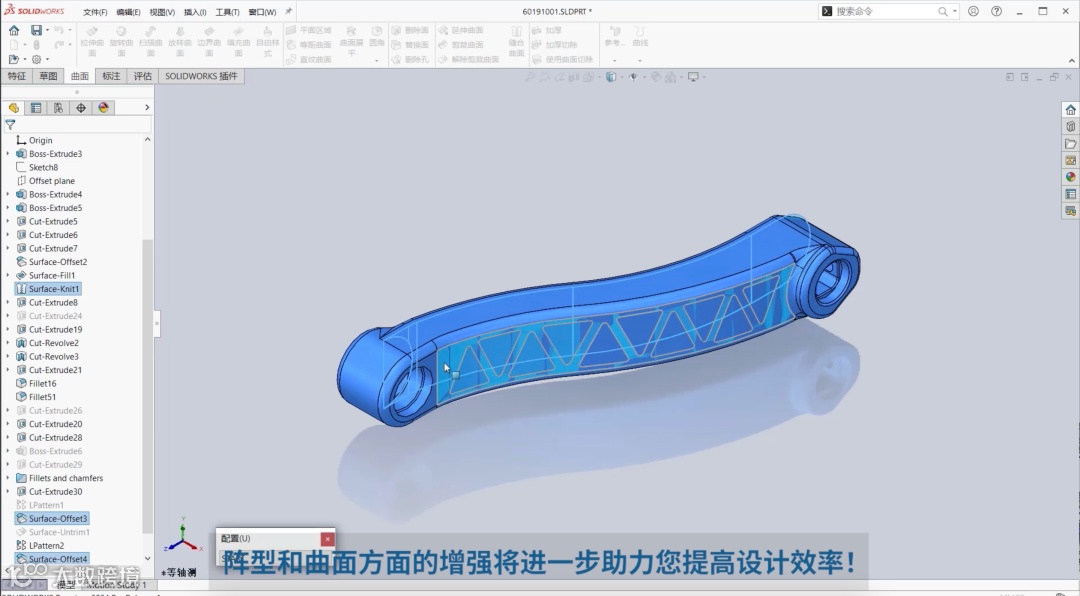Click the 替换面 replace face command

411,45
